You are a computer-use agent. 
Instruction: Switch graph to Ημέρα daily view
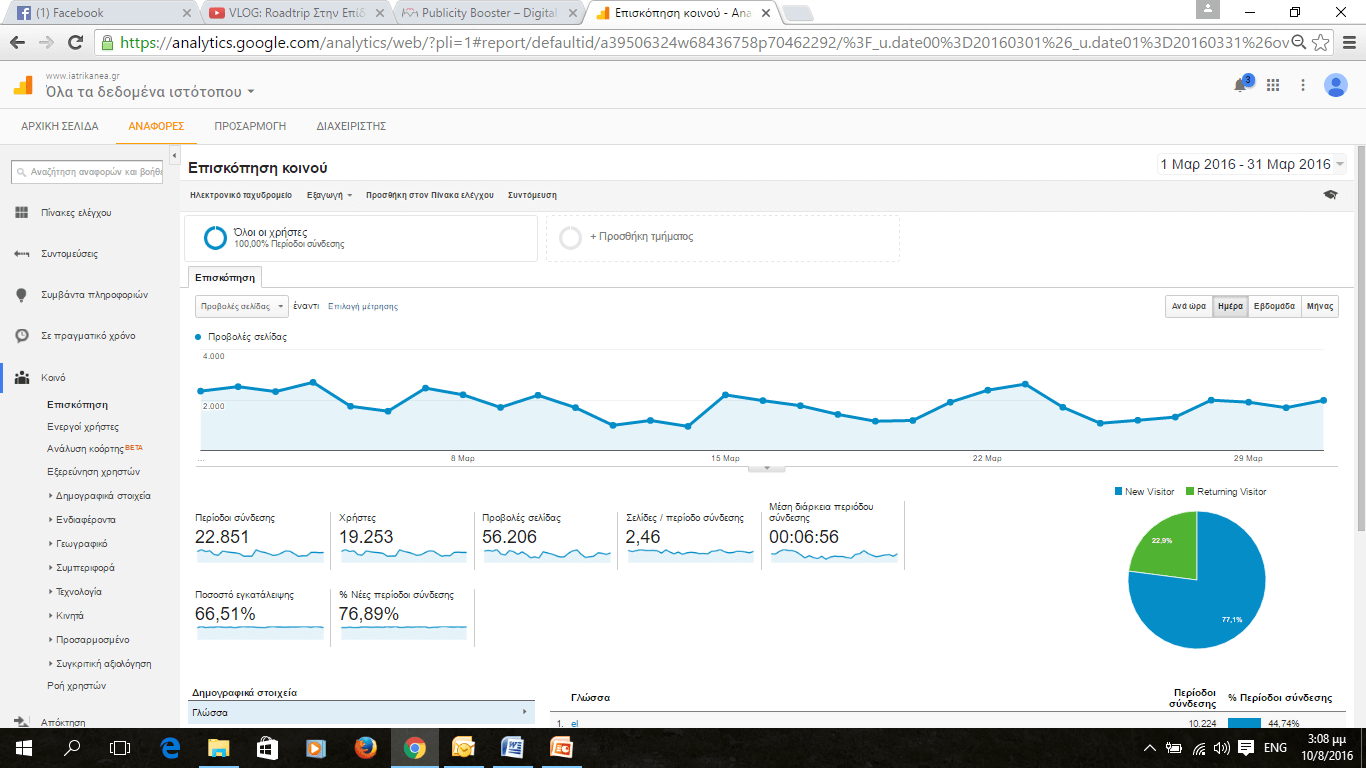(x=1230, y=306)
